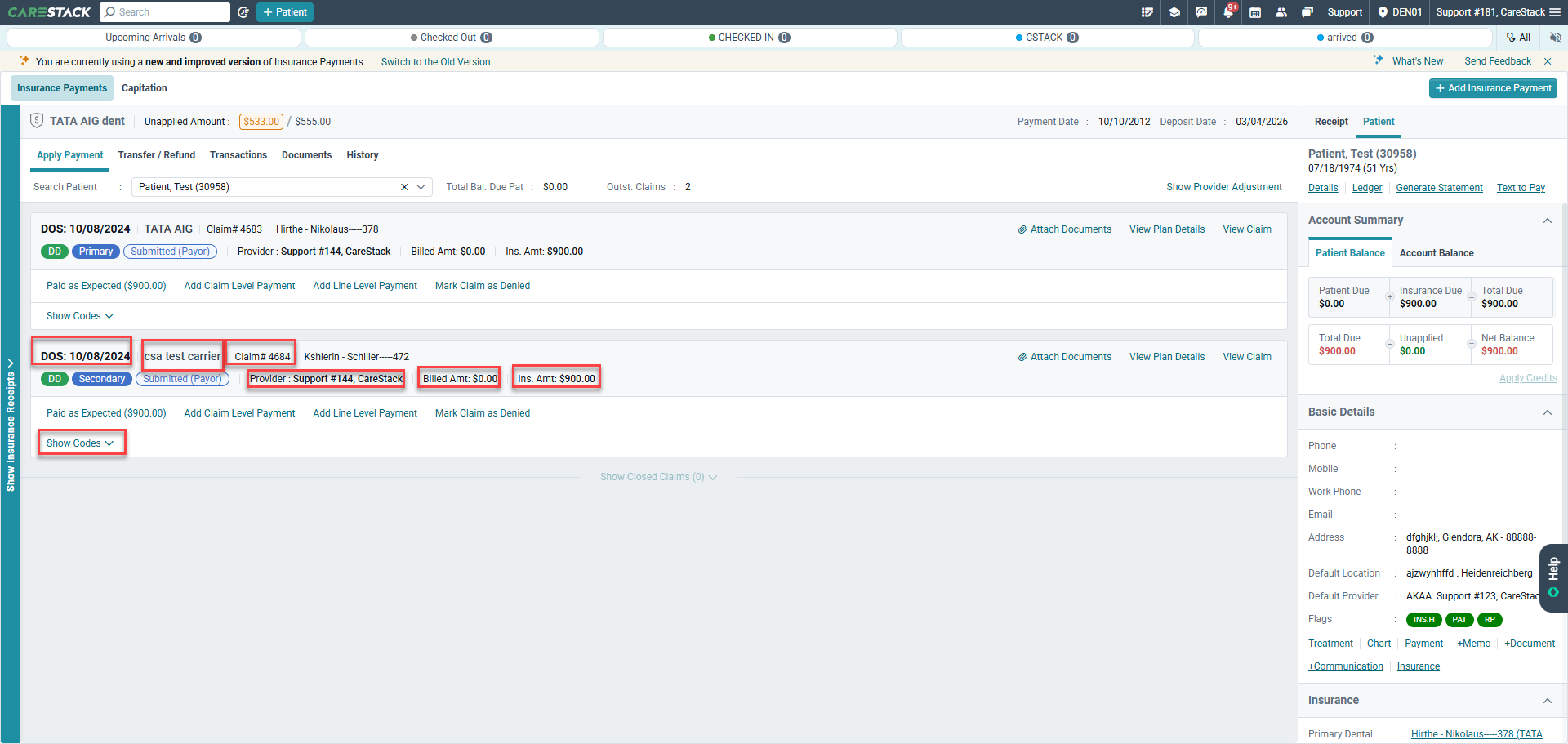Click the + Patient button
The image size is (1568, 744).
(285, 12)
